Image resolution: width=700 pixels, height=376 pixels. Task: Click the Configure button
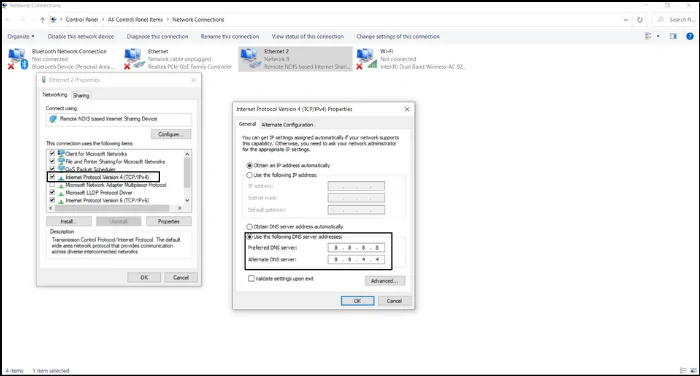click(171, 134)
